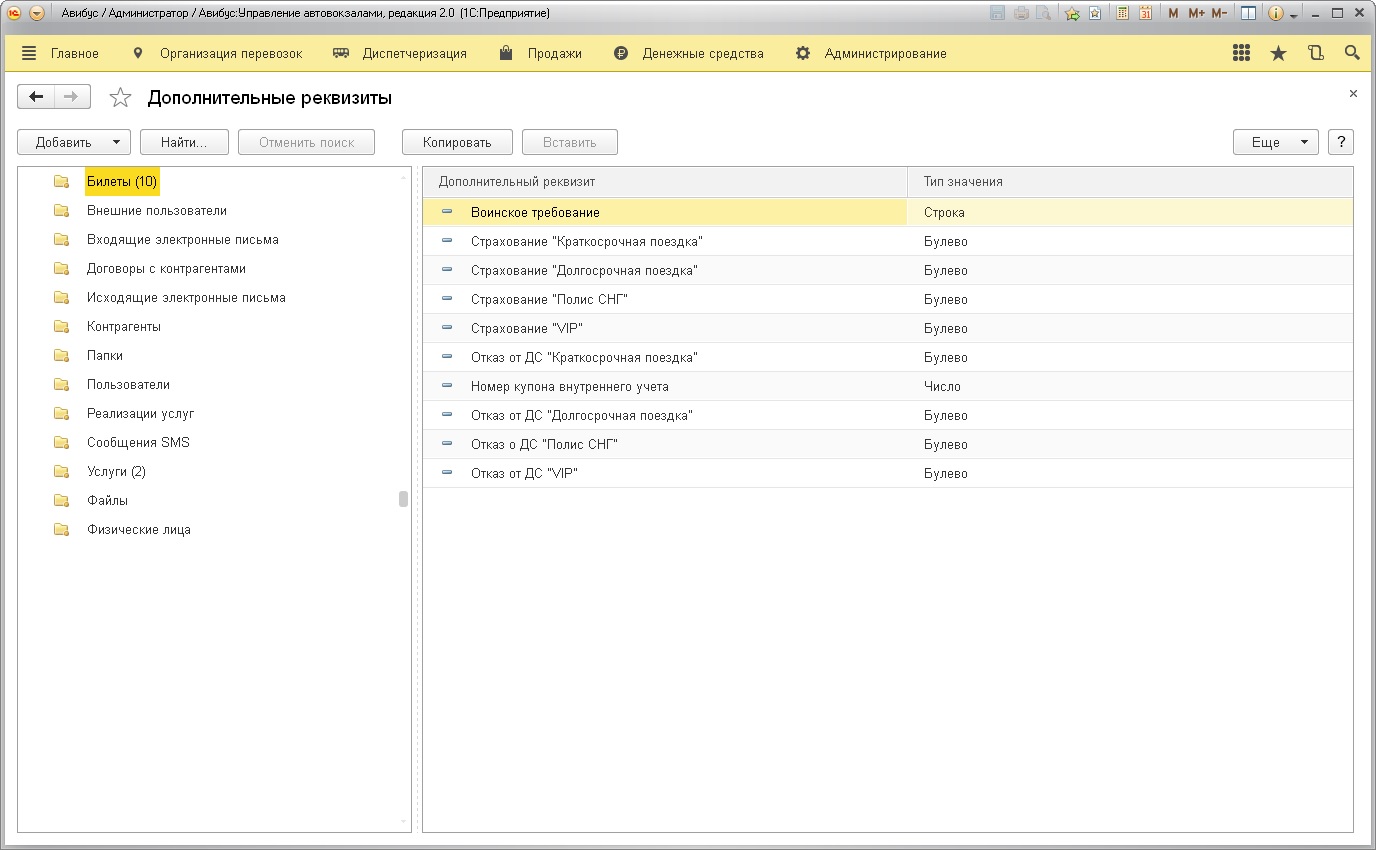Add this page to favorites with star outline

pos(120,98)
